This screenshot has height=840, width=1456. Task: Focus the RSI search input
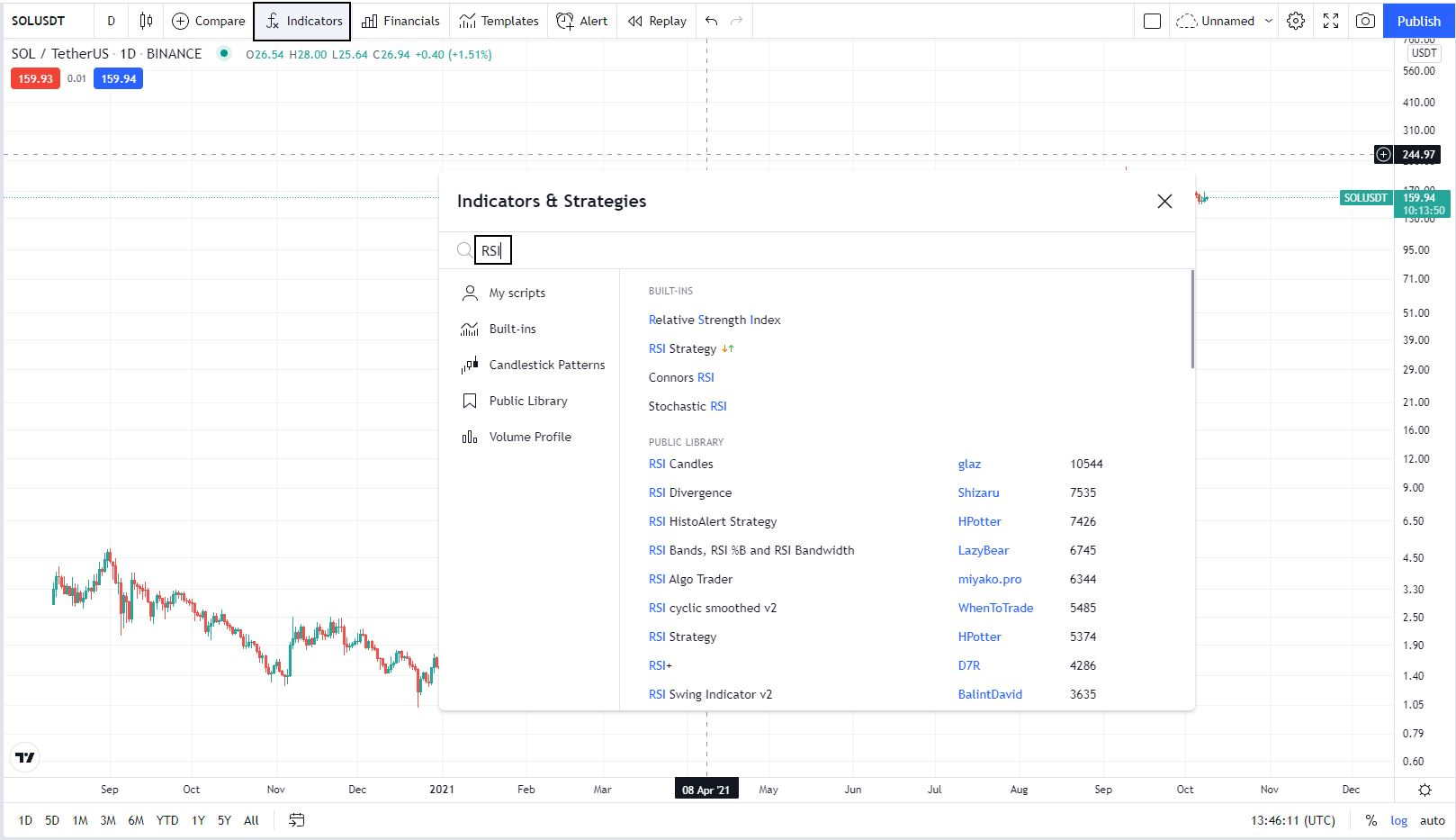(x=493, y=250)
